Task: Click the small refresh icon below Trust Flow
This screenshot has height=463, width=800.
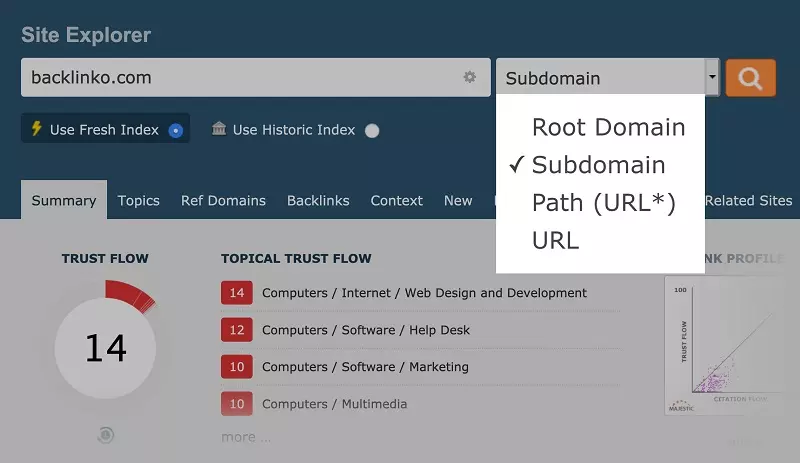Action: (105, 435)
